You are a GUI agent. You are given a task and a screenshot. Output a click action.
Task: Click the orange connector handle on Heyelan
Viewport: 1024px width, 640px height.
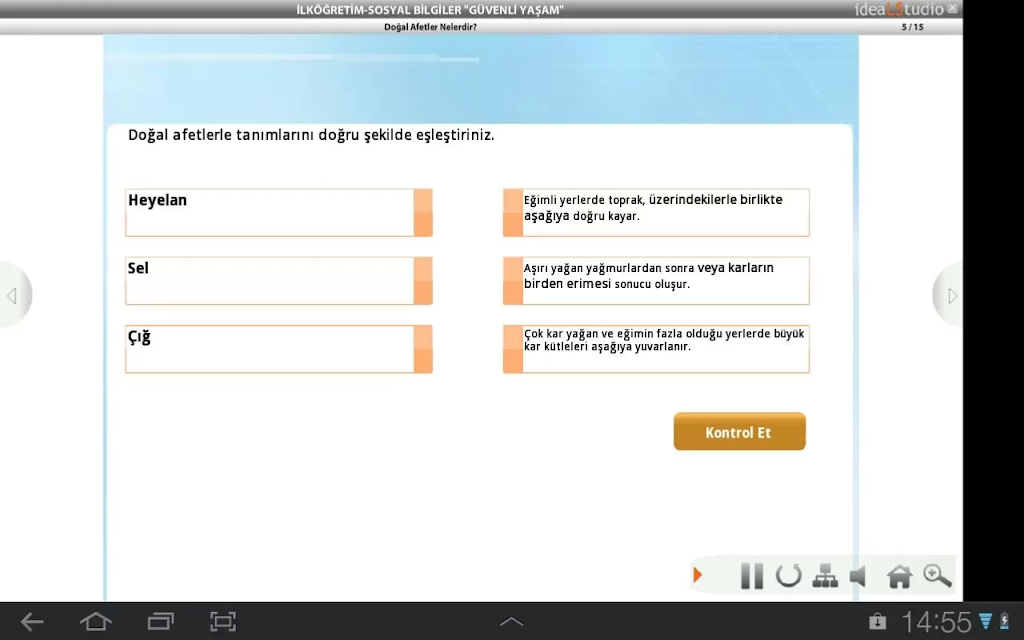(x=423, y=213)
